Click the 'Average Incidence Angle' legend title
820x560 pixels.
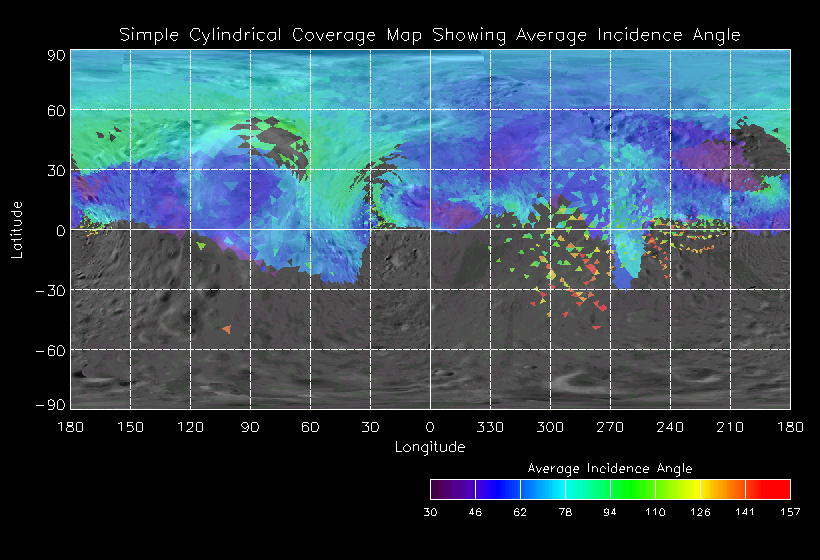(x=610, y=468)
